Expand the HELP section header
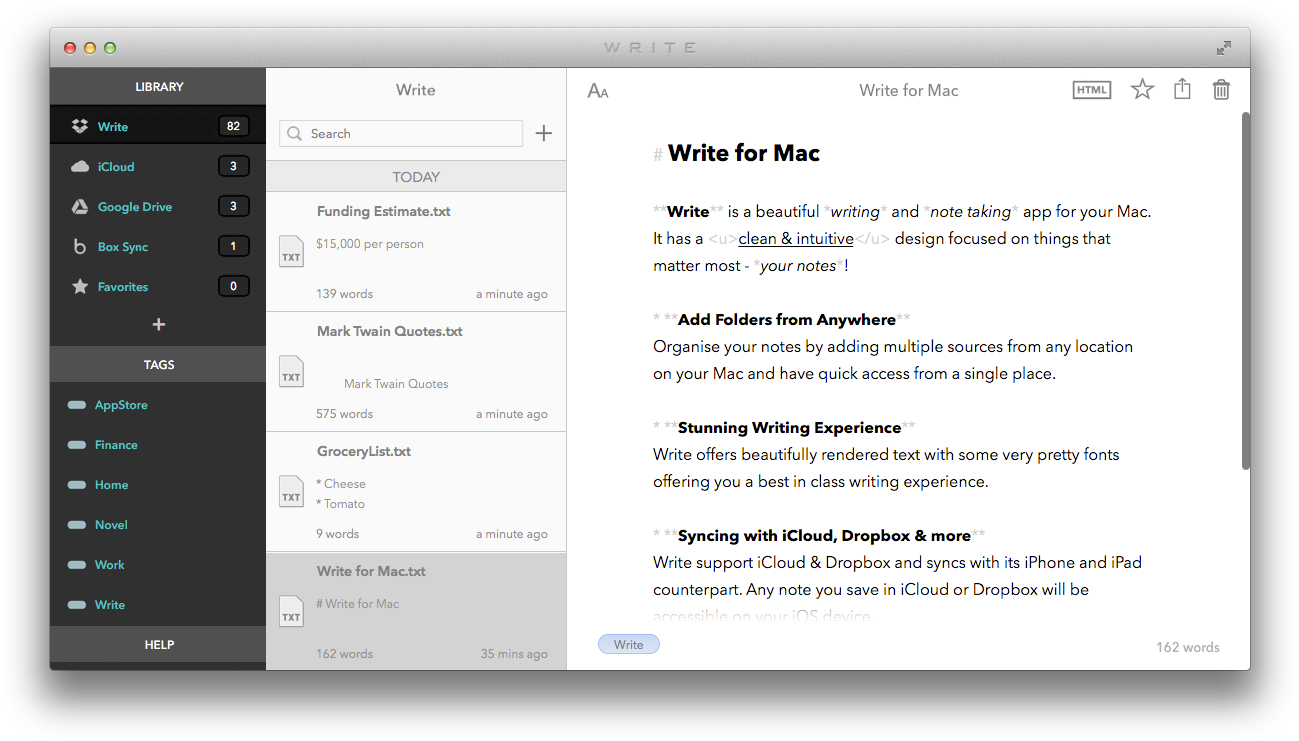Viewport: 1299px width, 741px height. point(158,644)
